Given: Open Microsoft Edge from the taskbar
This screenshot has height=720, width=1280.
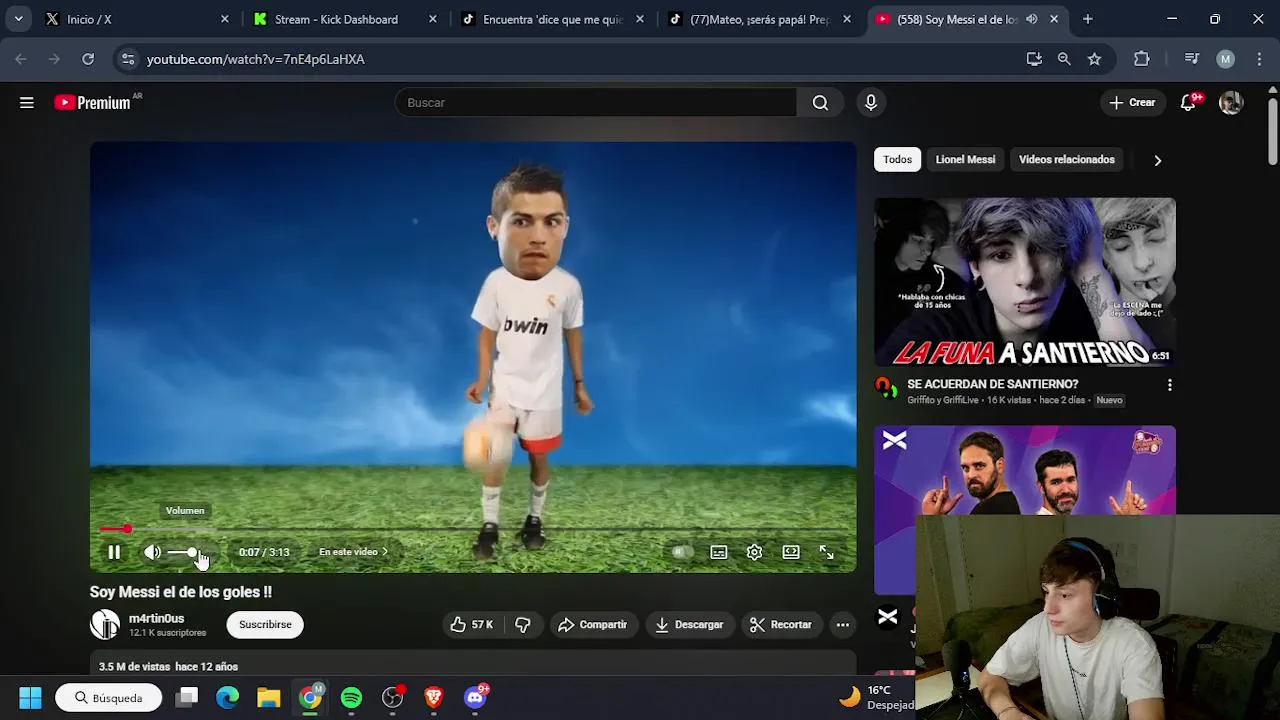Looking at the screenshot, I should tap(228, 698).
